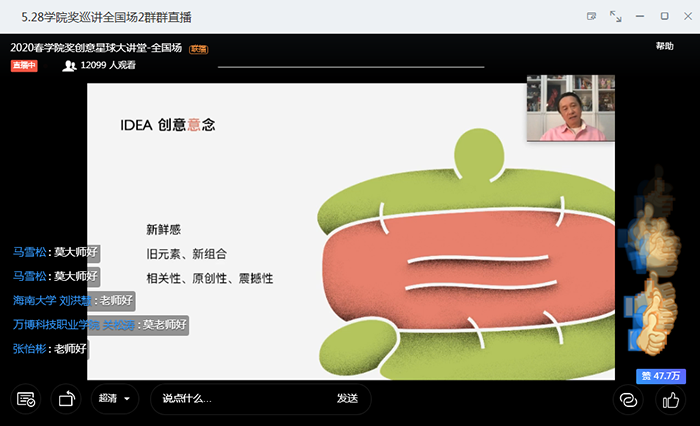Click the rotate screen icon in bottom bar
This screenshot has width=700, height=426.
pyautogui.click(x=67, y=400)
